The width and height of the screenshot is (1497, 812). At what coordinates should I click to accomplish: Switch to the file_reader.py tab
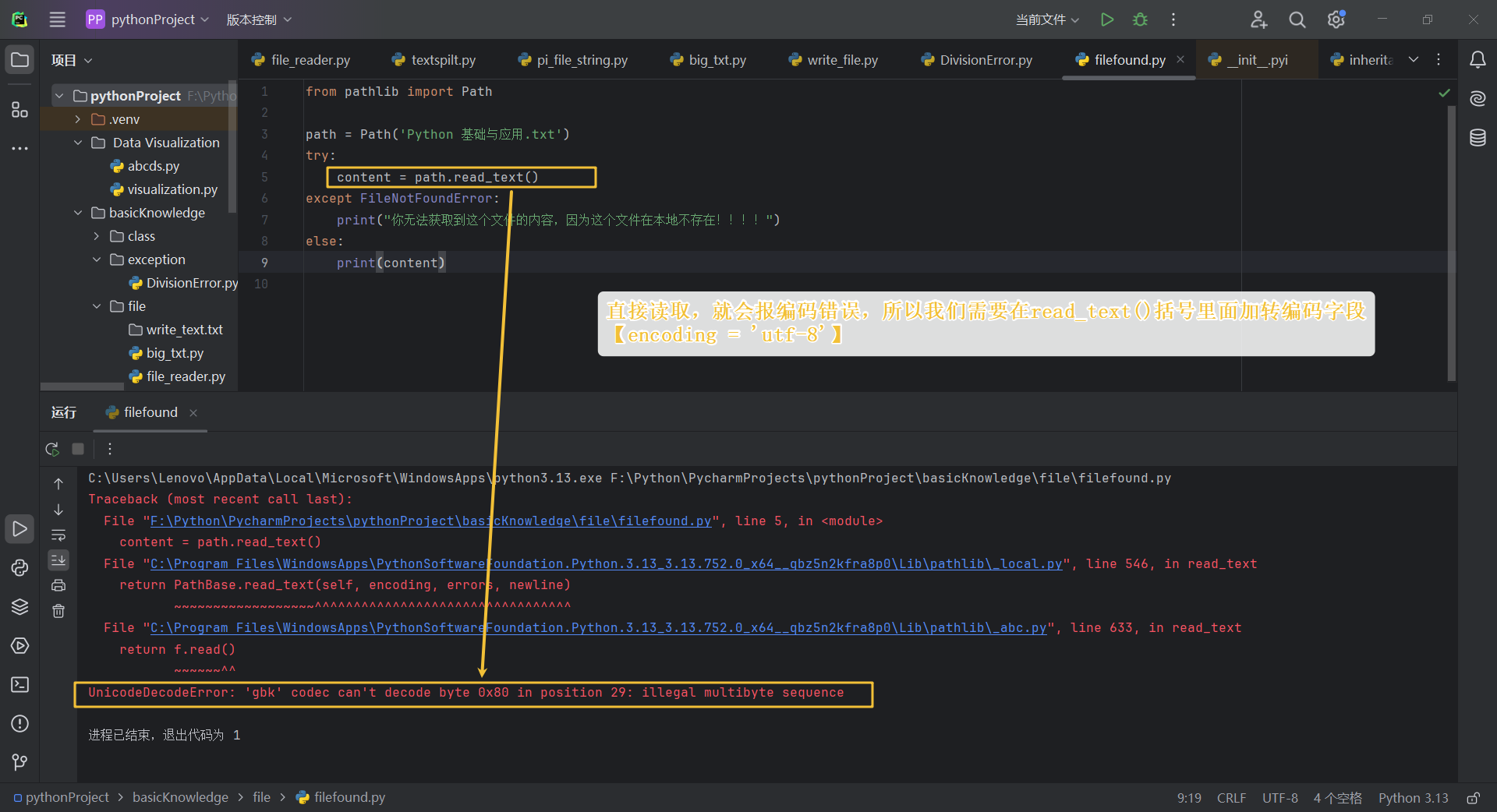click(301, 60)
